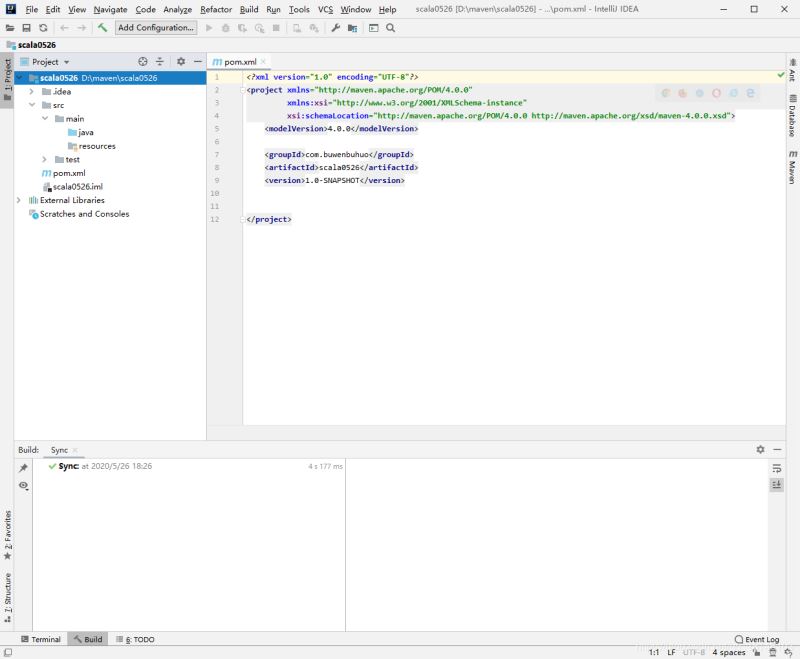Click the Add Configuration button
This screenshot has width=800, height=659.
point(156,28)
